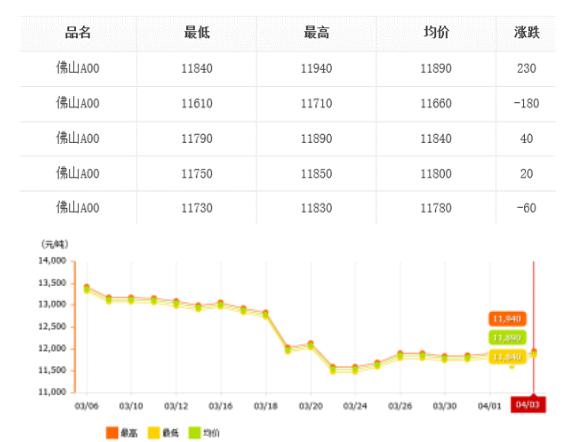Click the 12,000 y-axis label
This screenshot has width=573, height=442.
pyautogui.click(x=53, y=348)
